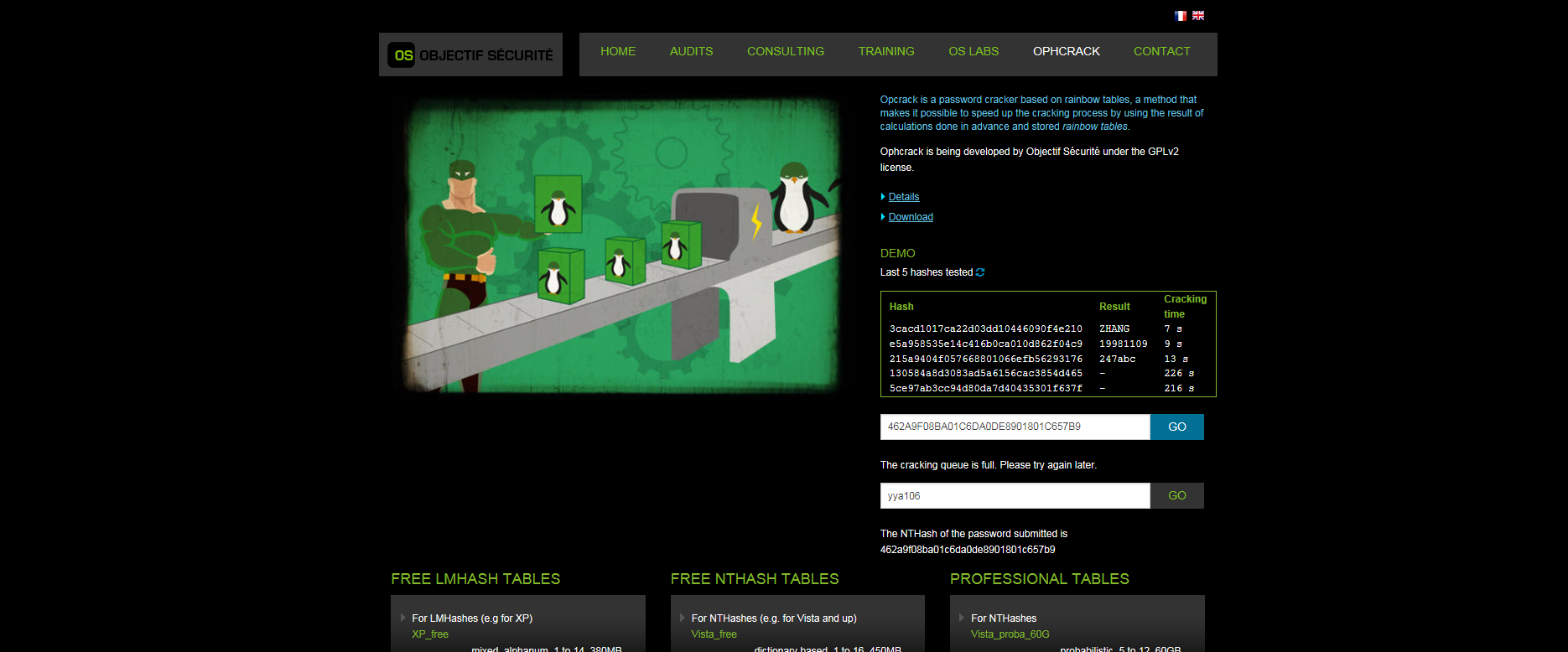Expand the professional For NTHashes arrow
The width and height of the screenshot is (1568, 652).
[x=962, y=618]
